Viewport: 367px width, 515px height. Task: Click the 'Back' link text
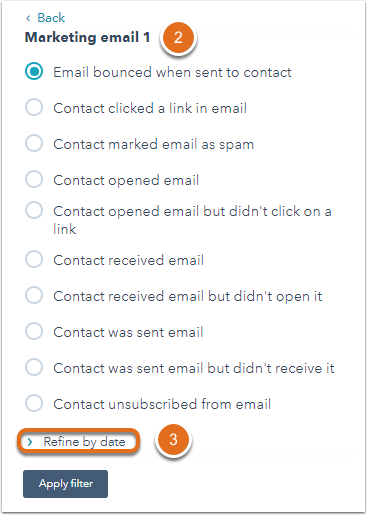[x=51, y=18]
